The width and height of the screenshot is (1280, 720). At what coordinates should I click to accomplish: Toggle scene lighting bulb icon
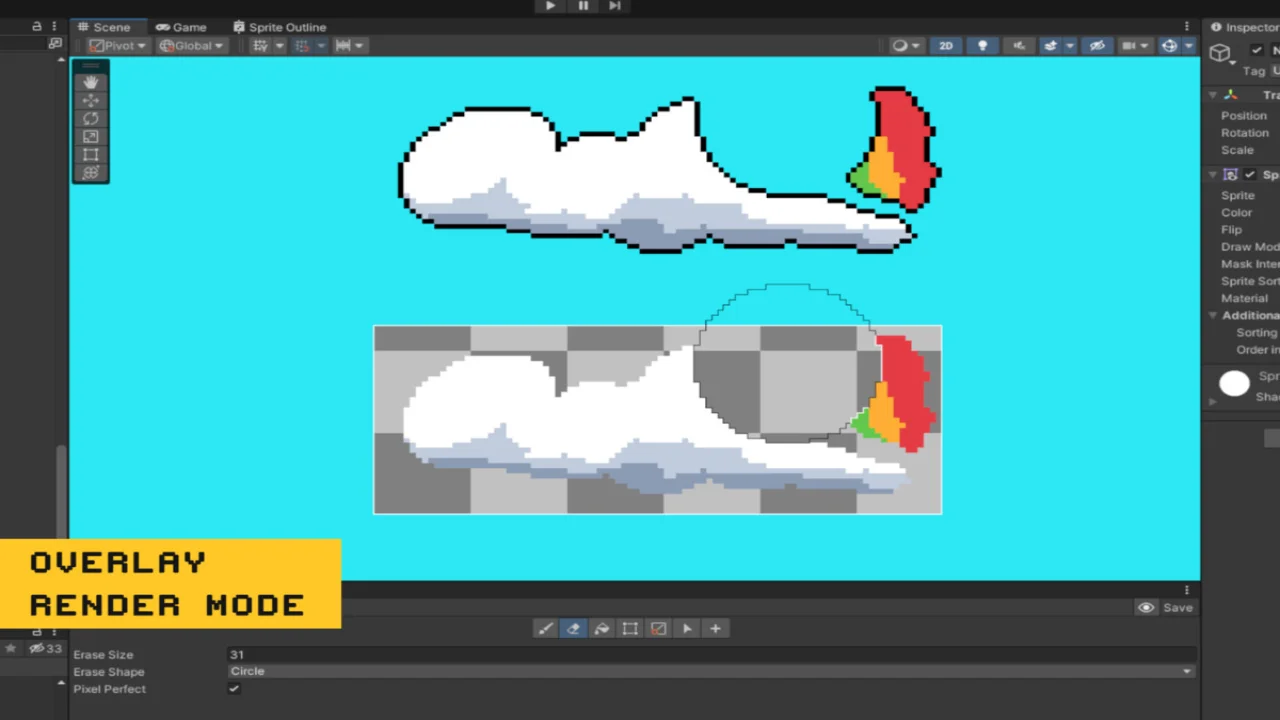coord(982,46)
